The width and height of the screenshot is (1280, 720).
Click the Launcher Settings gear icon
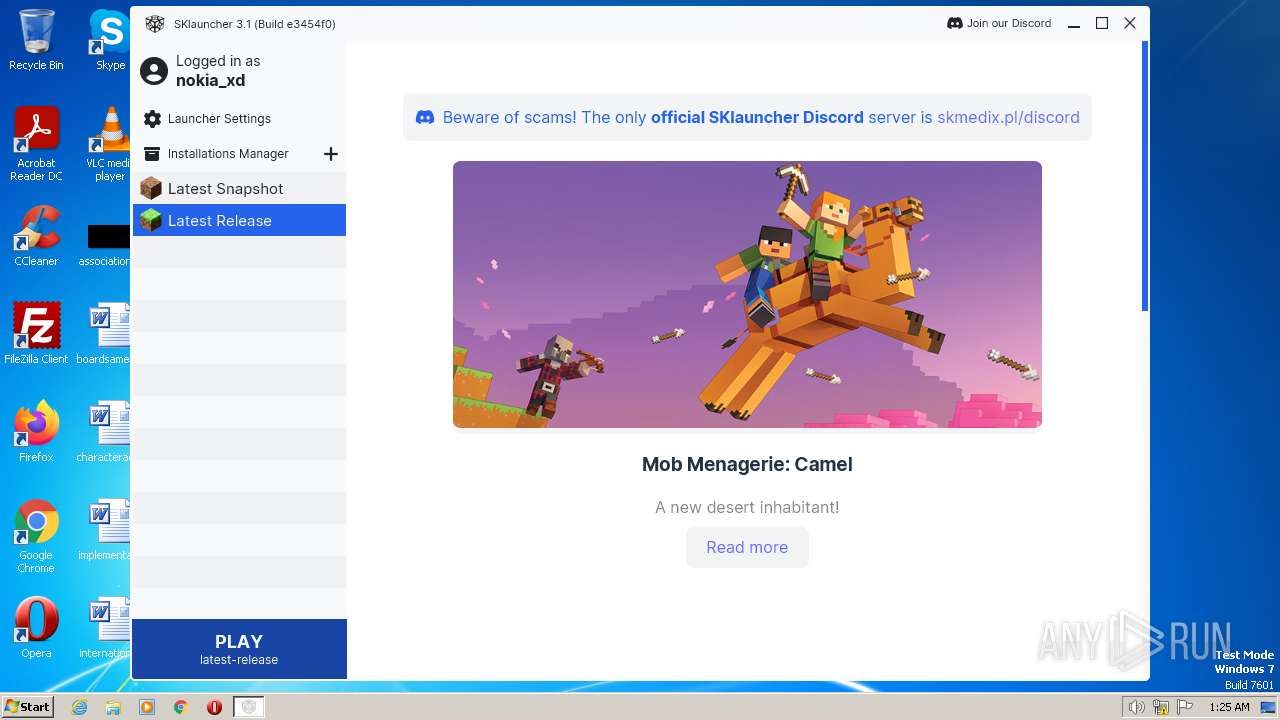click(x=152, y=119)
